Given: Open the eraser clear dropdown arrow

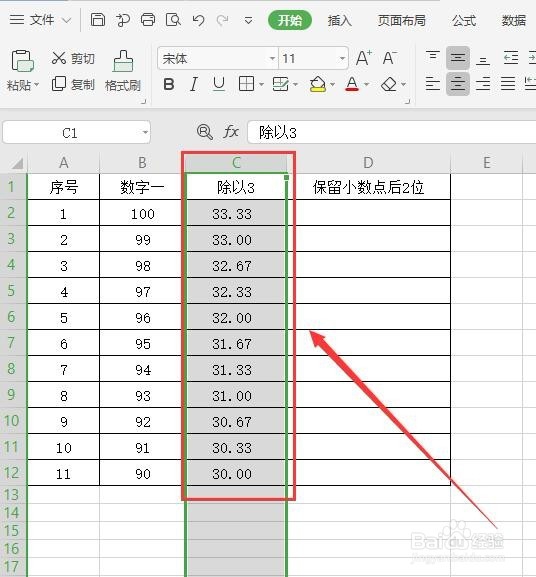Looking at the screenshot, I should 404,85.
